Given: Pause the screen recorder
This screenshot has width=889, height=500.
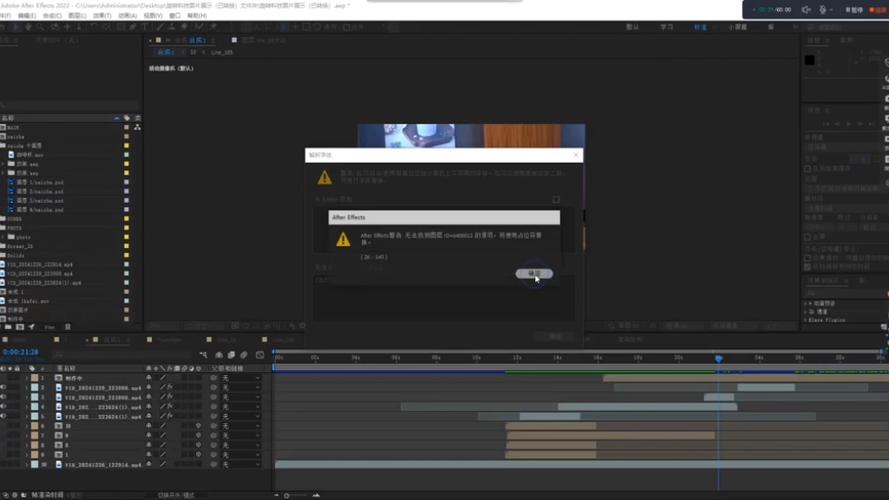Looking at the screenshot, I should coord(854,10).
